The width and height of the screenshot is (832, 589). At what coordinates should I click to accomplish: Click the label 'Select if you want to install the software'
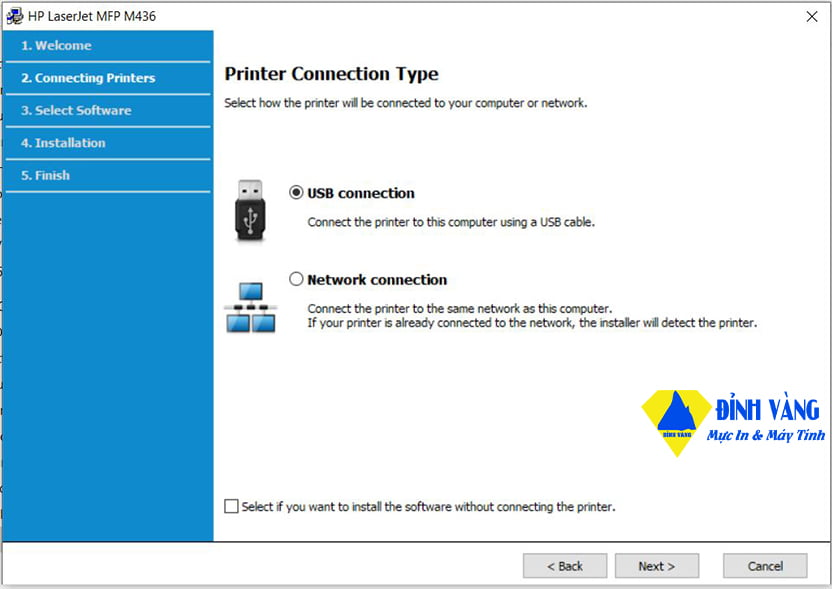[347, 507]
